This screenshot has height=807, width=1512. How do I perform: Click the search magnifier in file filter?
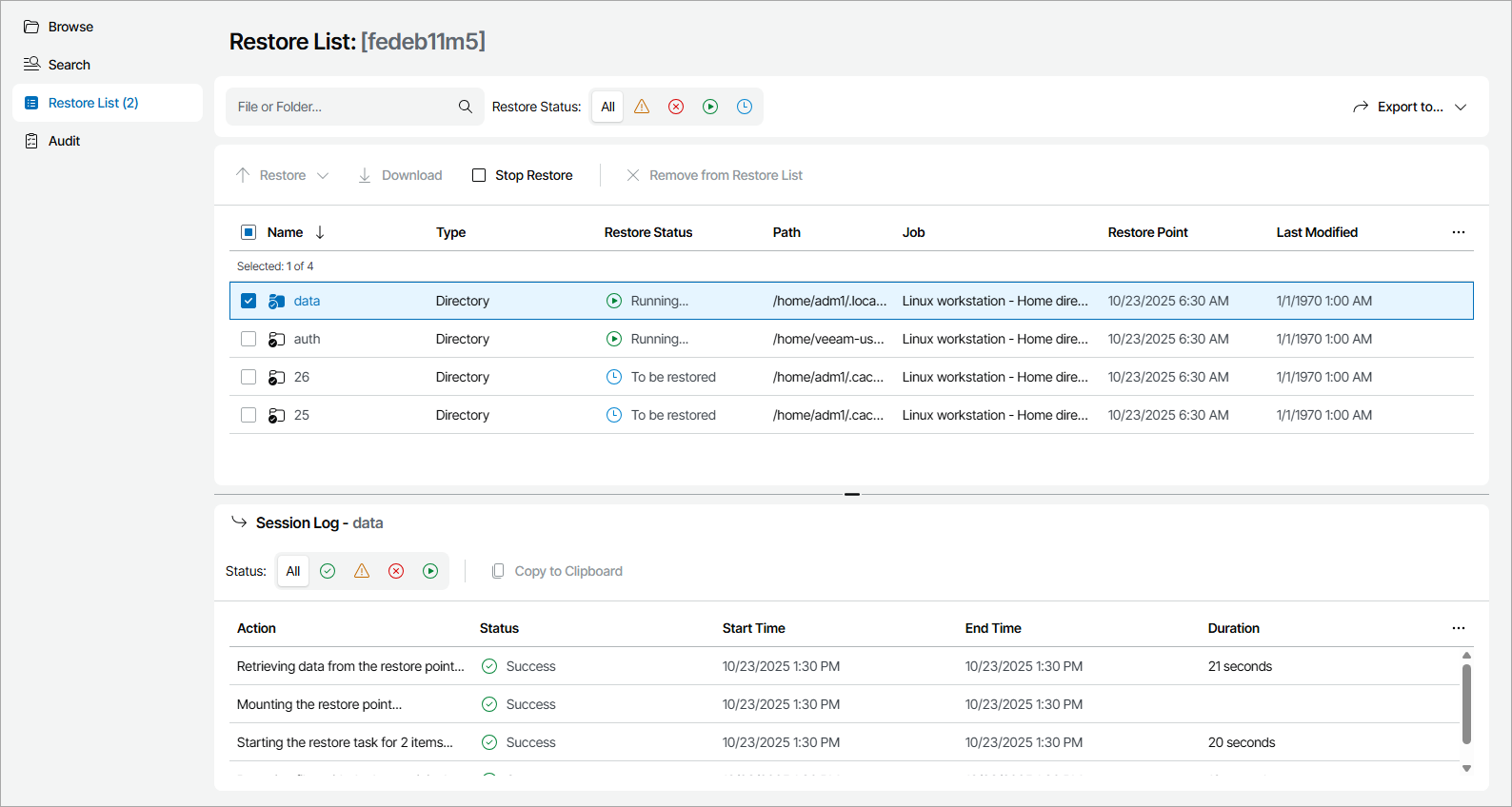click(465, 107)
